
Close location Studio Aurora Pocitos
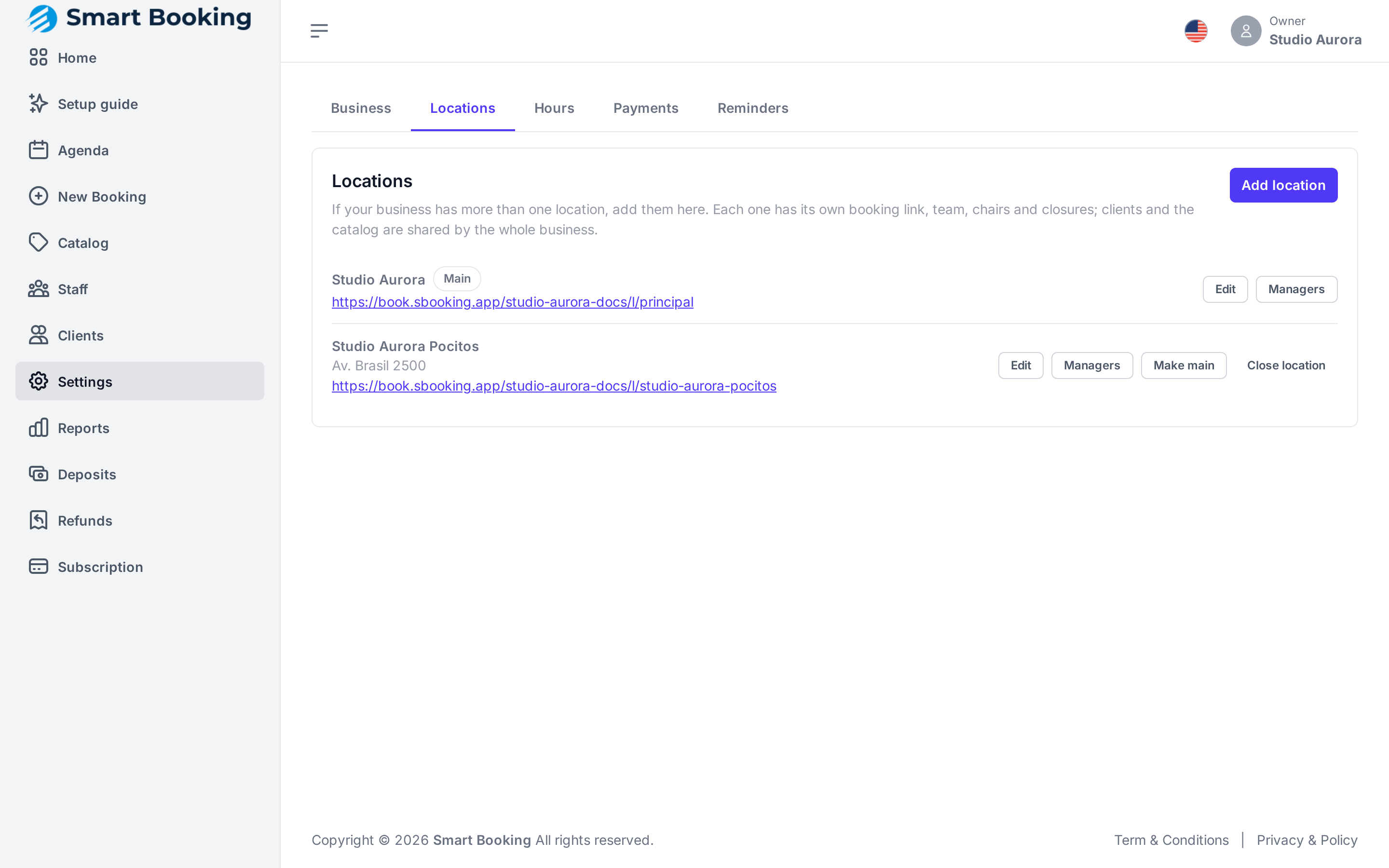pos(1286,365)
